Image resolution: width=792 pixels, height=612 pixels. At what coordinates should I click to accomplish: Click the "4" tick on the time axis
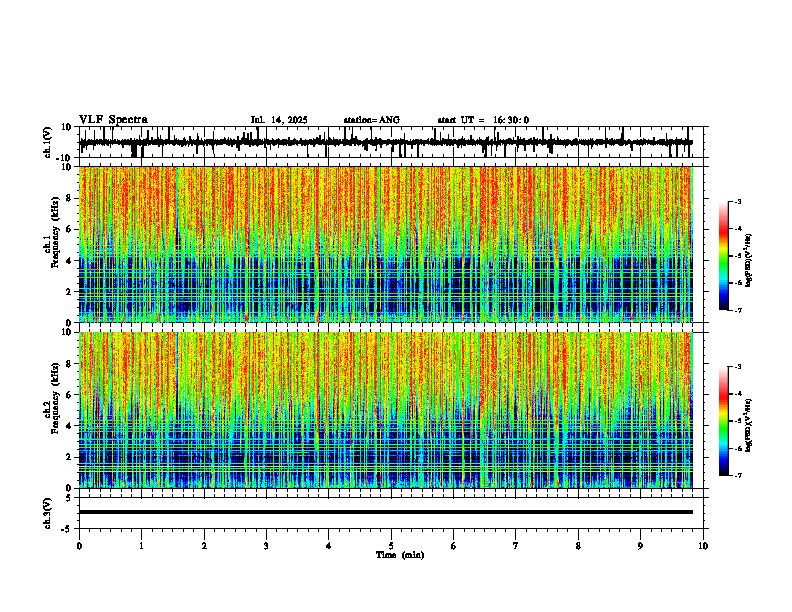coord(329,546)
